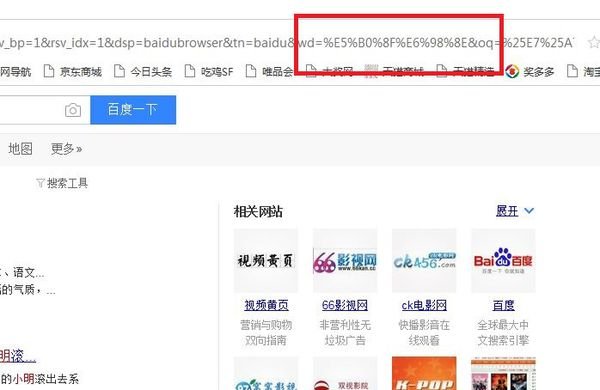
Task: Expand related sites via 展开 link
Action: pyautogui.click(x=507, y=211)
